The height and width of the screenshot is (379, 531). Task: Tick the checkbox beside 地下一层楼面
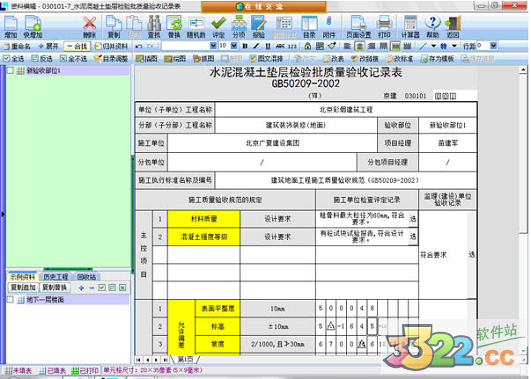coord(10,299)
